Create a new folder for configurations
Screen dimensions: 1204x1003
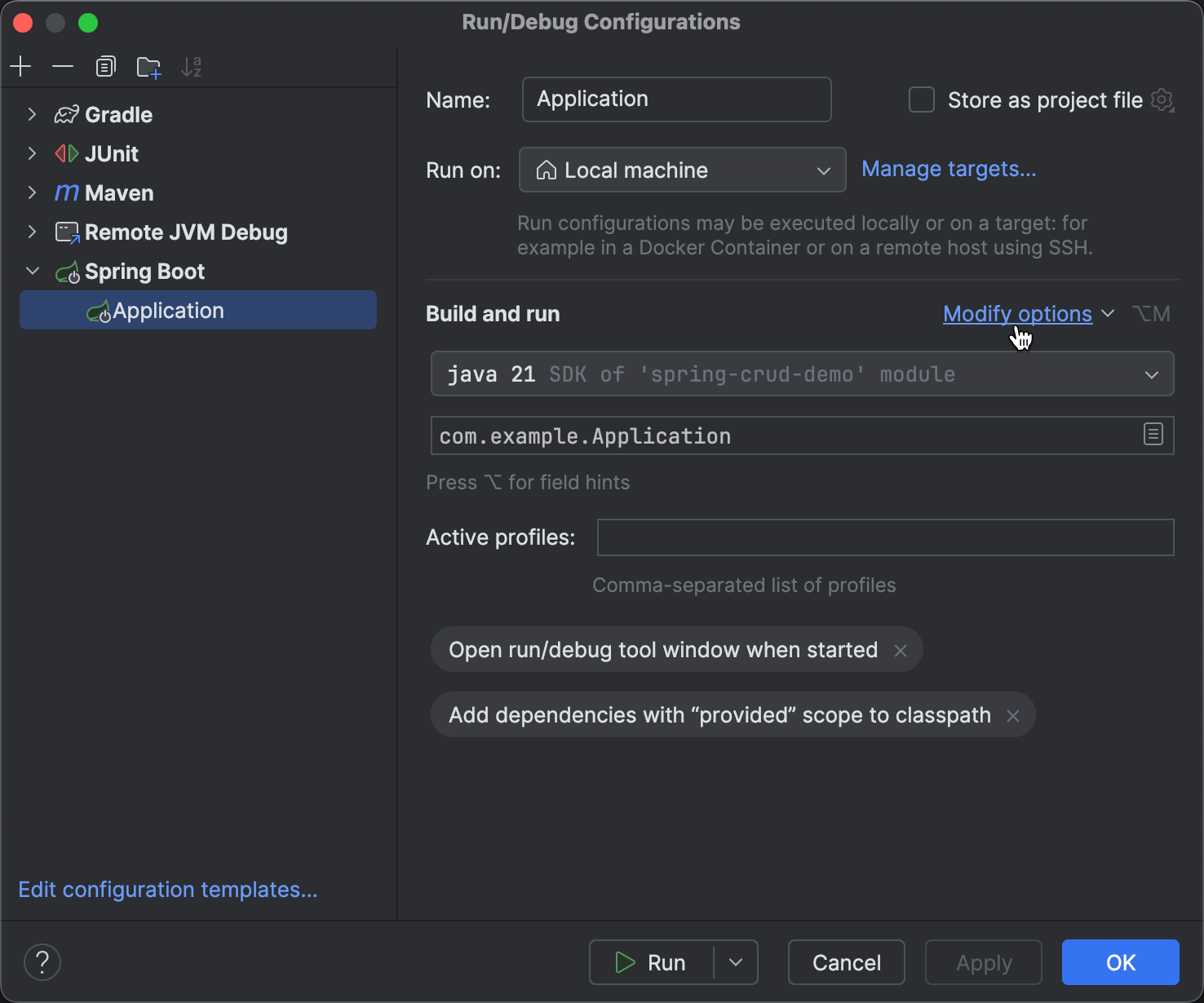pyautogui.click(x=148, y=66)
